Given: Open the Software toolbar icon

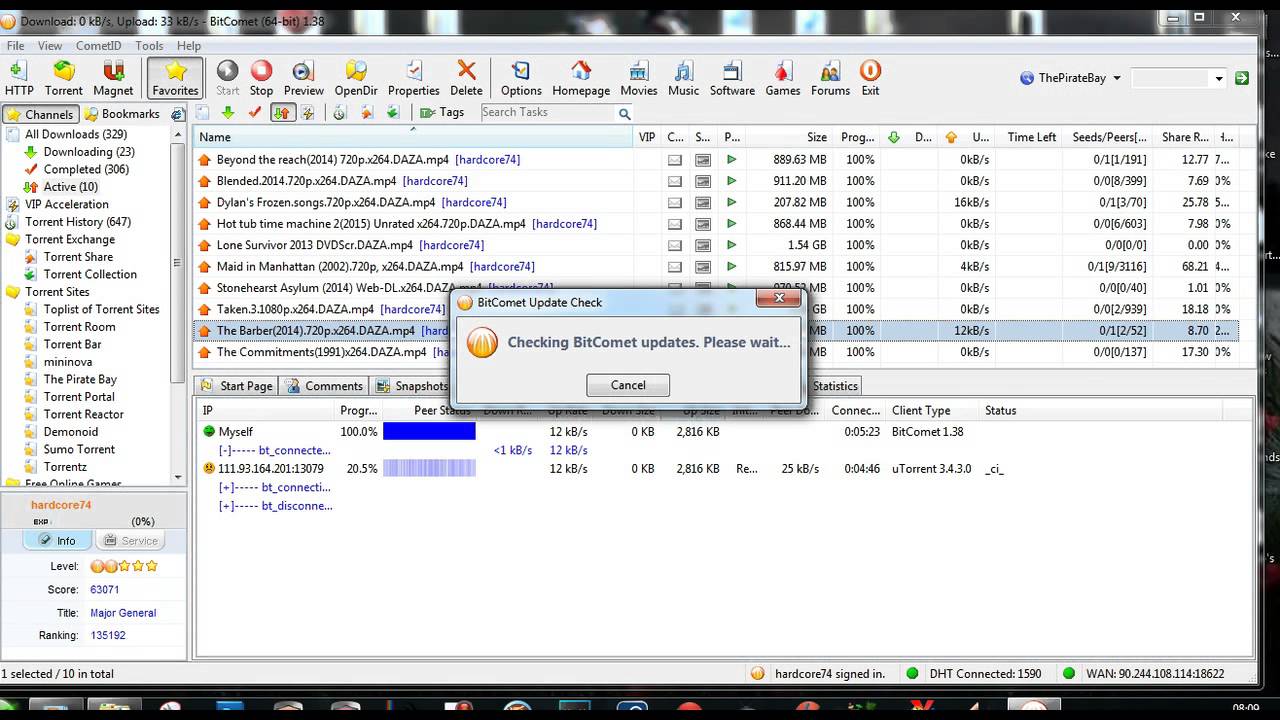Looking at the screenshot, I should (732, 78).
